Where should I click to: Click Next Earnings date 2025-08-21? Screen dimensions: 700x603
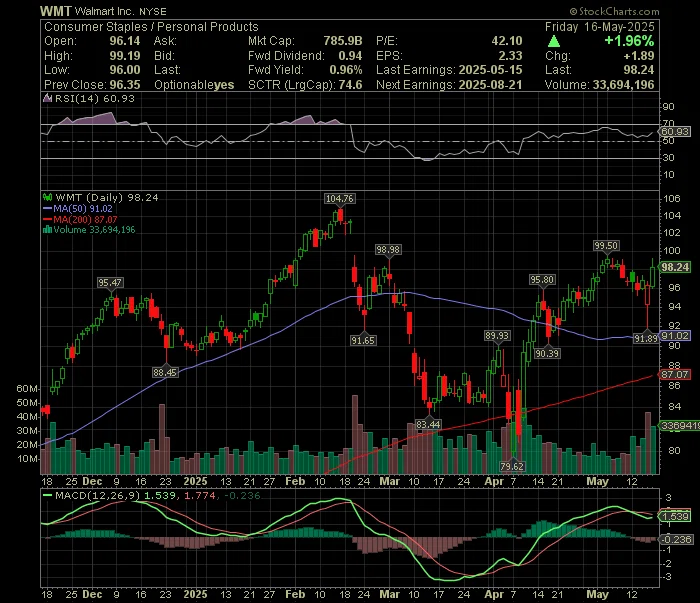pyautogui.click(x=490, y=85)
